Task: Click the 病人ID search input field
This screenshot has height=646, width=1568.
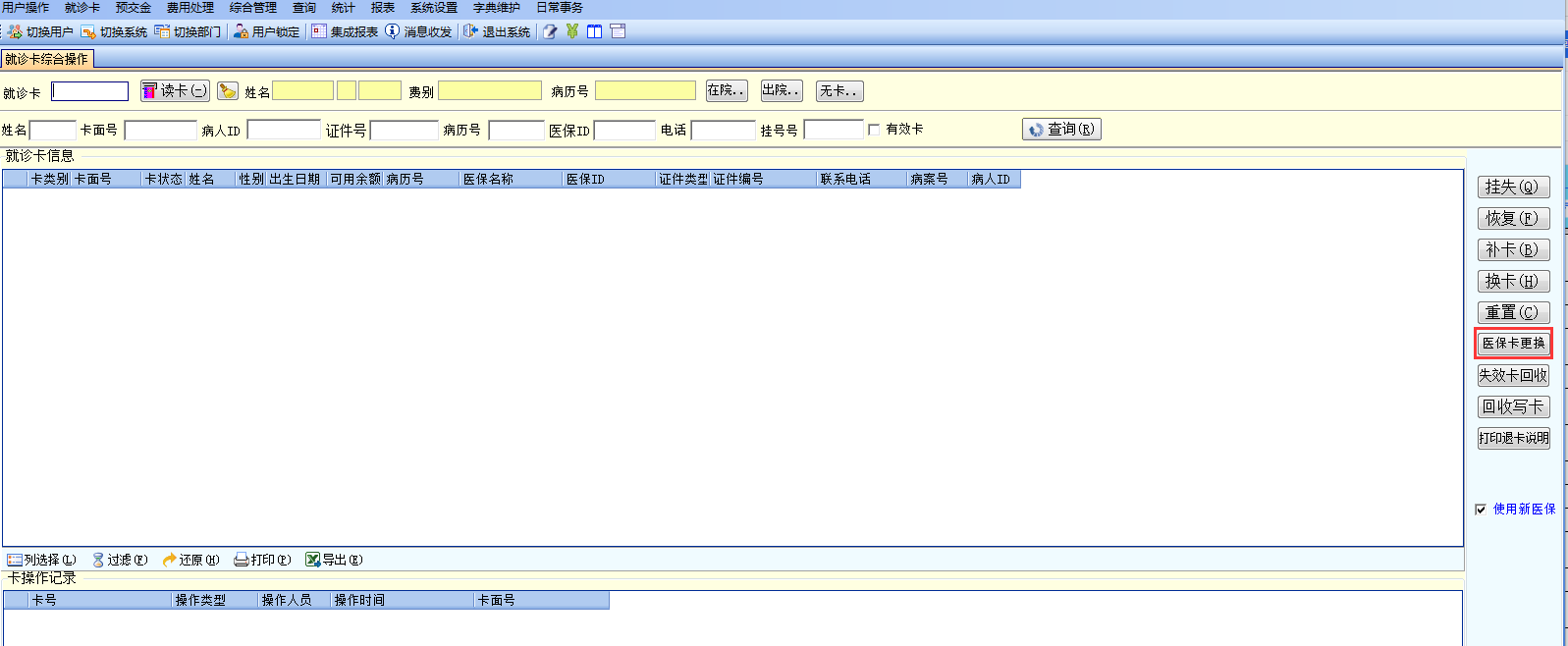Action: 284,131
